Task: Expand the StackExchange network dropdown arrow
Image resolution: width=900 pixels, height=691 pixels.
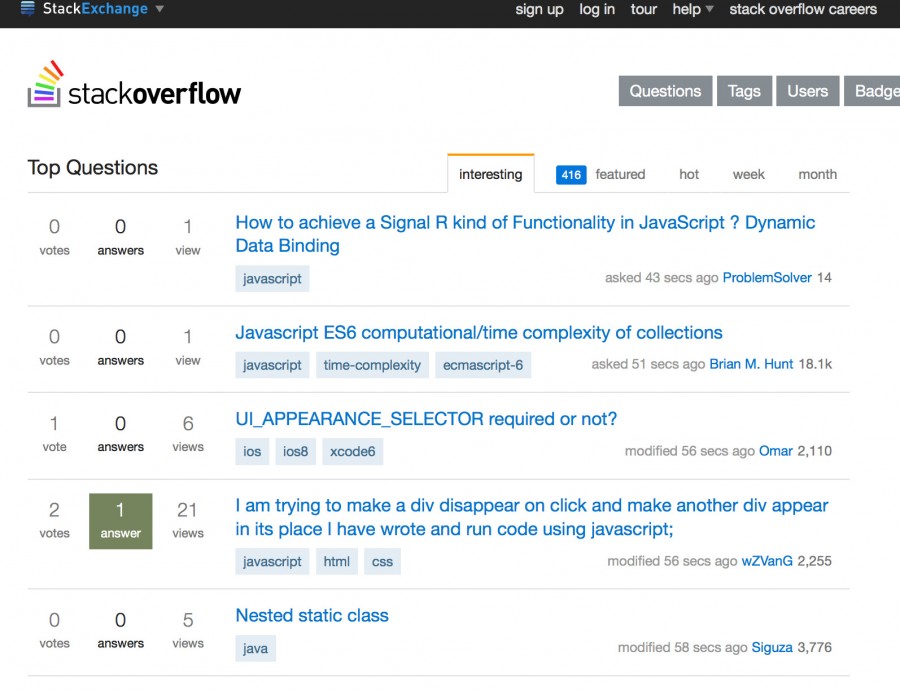Action: pyautogui.click(x=160, y=9)
